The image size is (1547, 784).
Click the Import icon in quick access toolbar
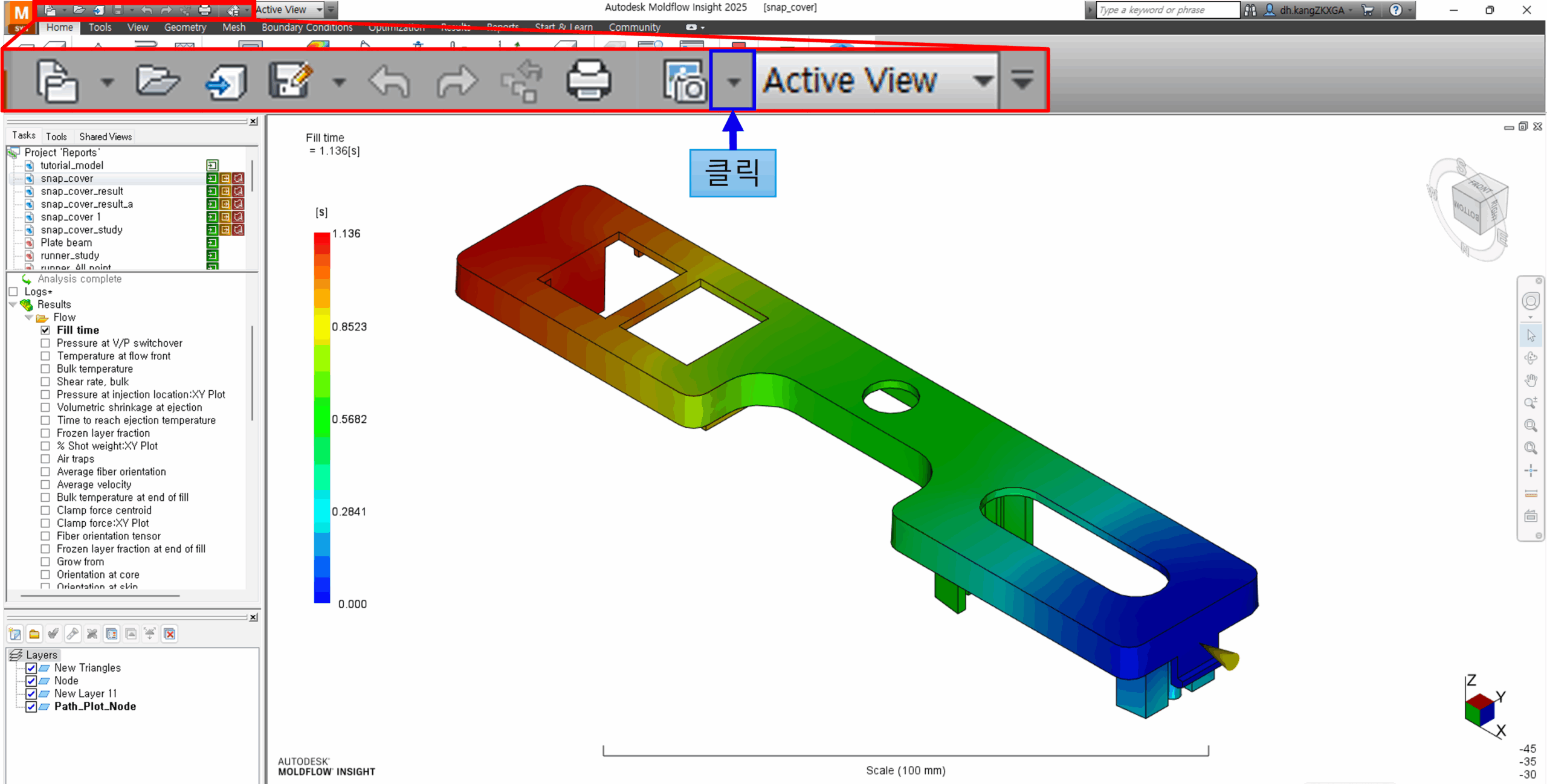pos(99,10)
